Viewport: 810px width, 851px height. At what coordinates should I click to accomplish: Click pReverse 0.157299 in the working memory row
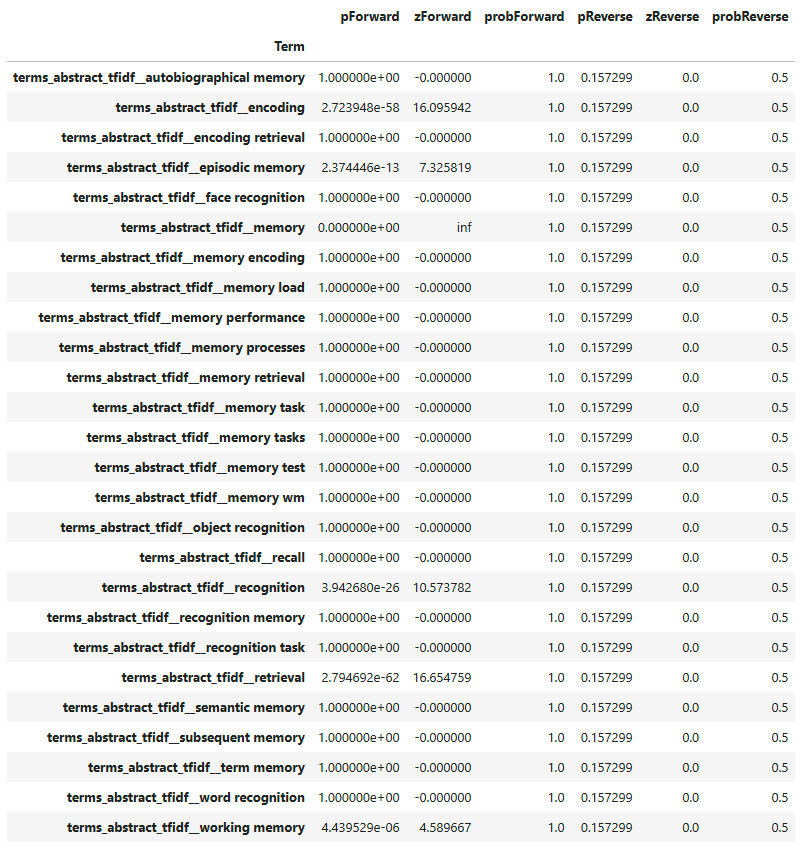[x=606, y=828]
